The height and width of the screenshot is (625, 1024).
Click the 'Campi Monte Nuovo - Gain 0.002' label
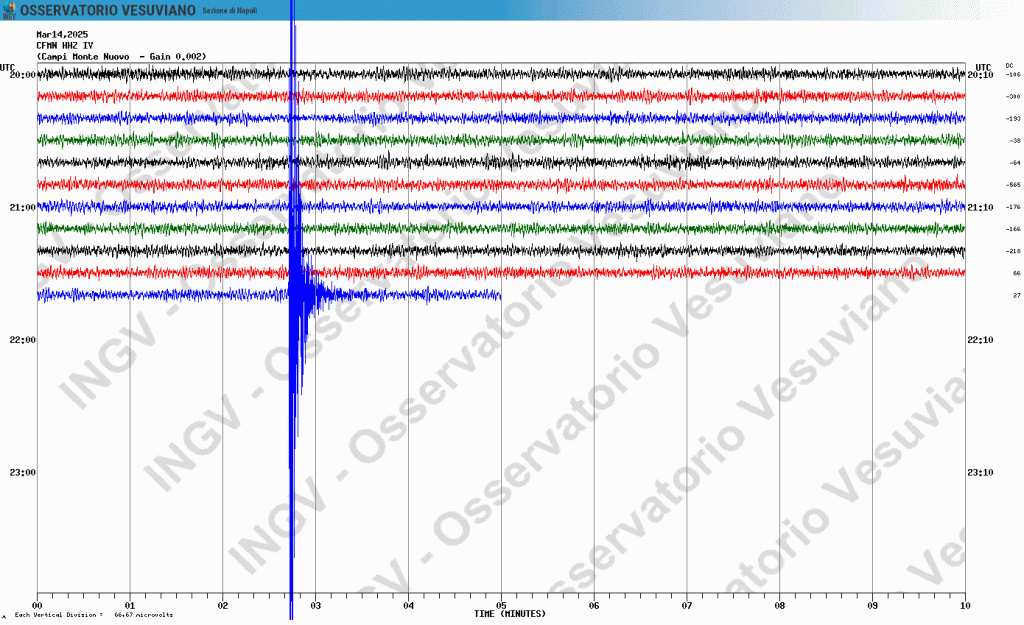121,57
